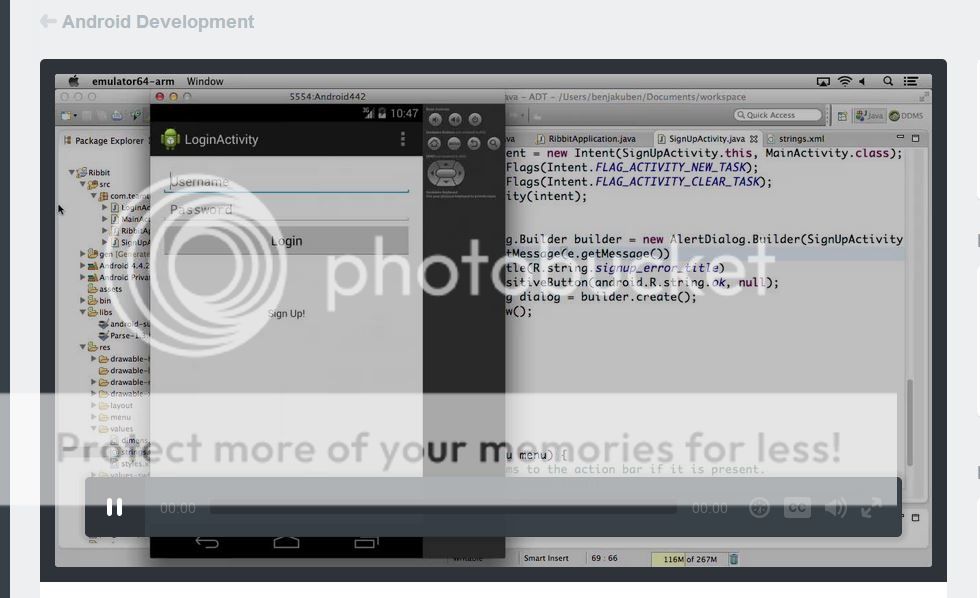Pause the video playback
Image resolution: width=980 pixels, height=598 pixels.
(x=114, y=508)
